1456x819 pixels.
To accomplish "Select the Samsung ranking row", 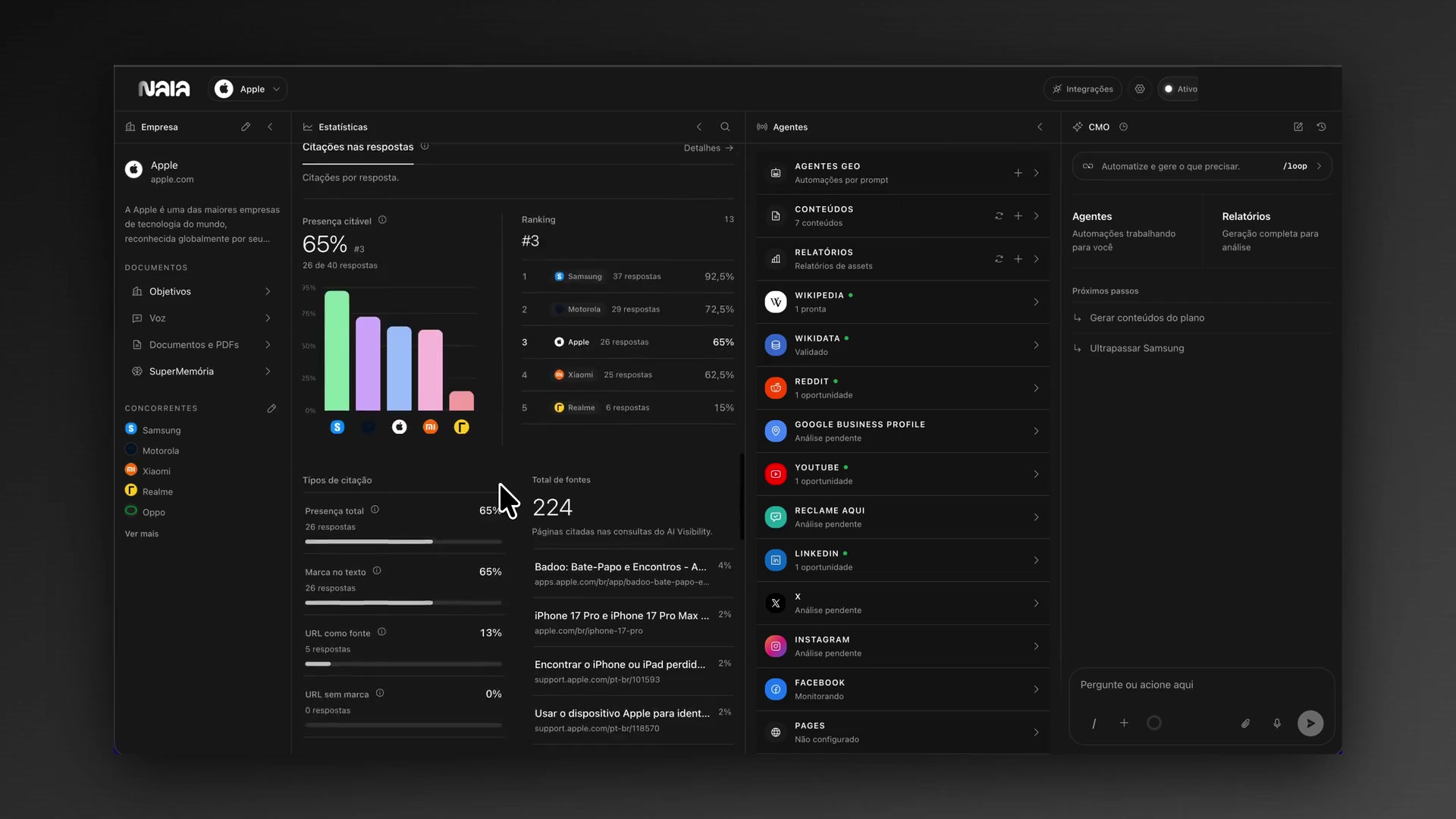I will click(x=628, y=277).
